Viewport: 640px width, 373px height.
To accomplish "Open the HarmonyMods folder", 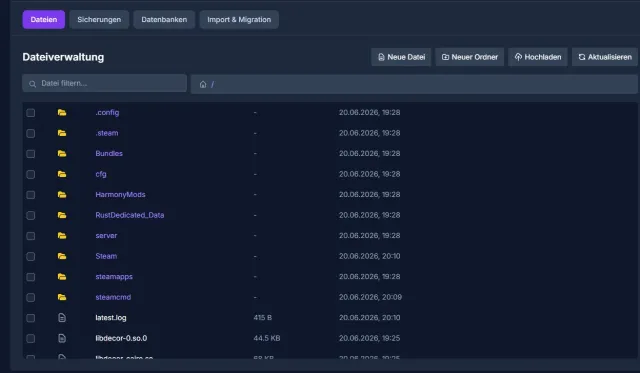I will (120, 195).
